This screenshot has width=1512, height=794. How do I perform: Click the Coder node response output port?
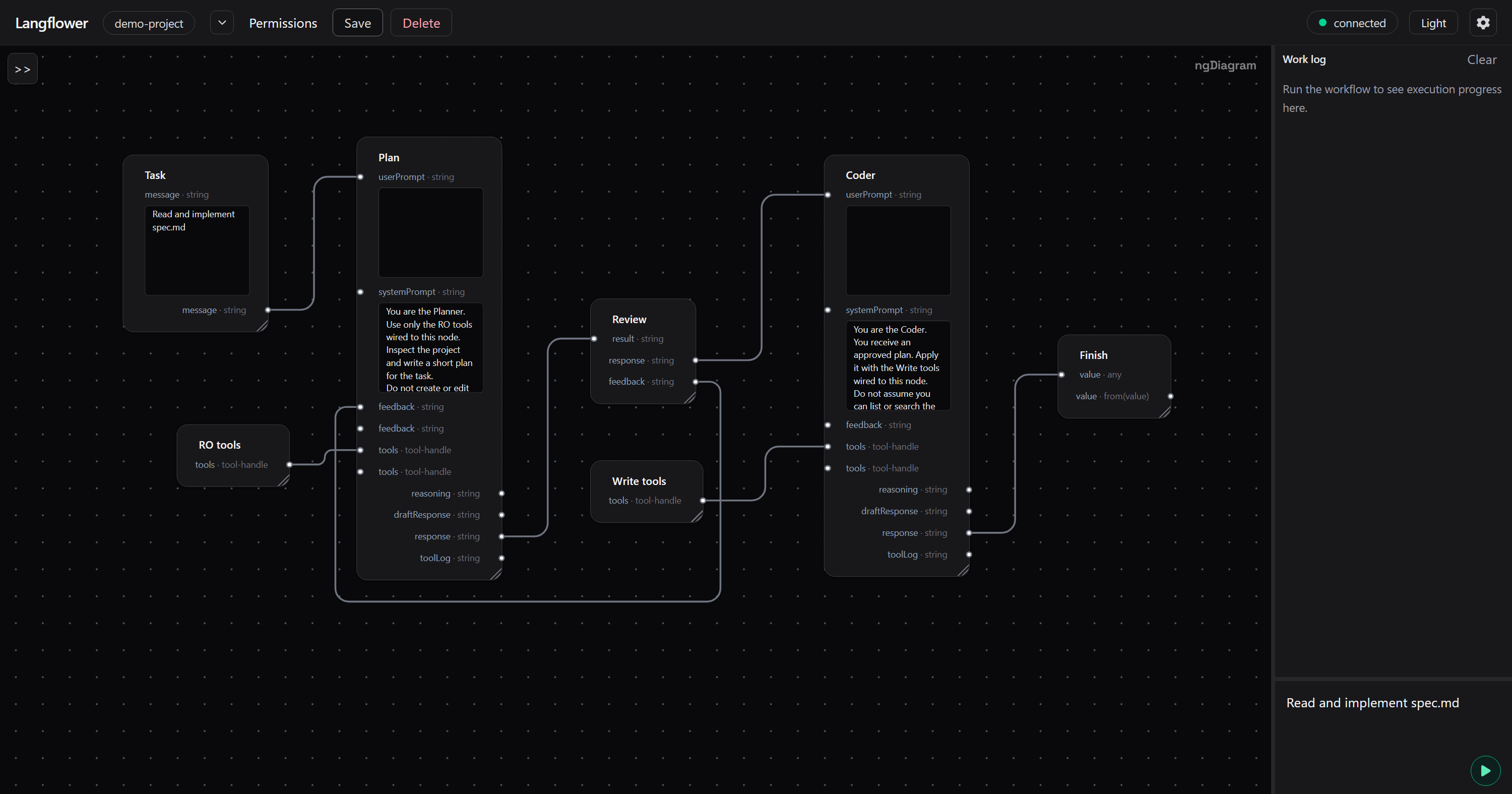pos(969,533)
